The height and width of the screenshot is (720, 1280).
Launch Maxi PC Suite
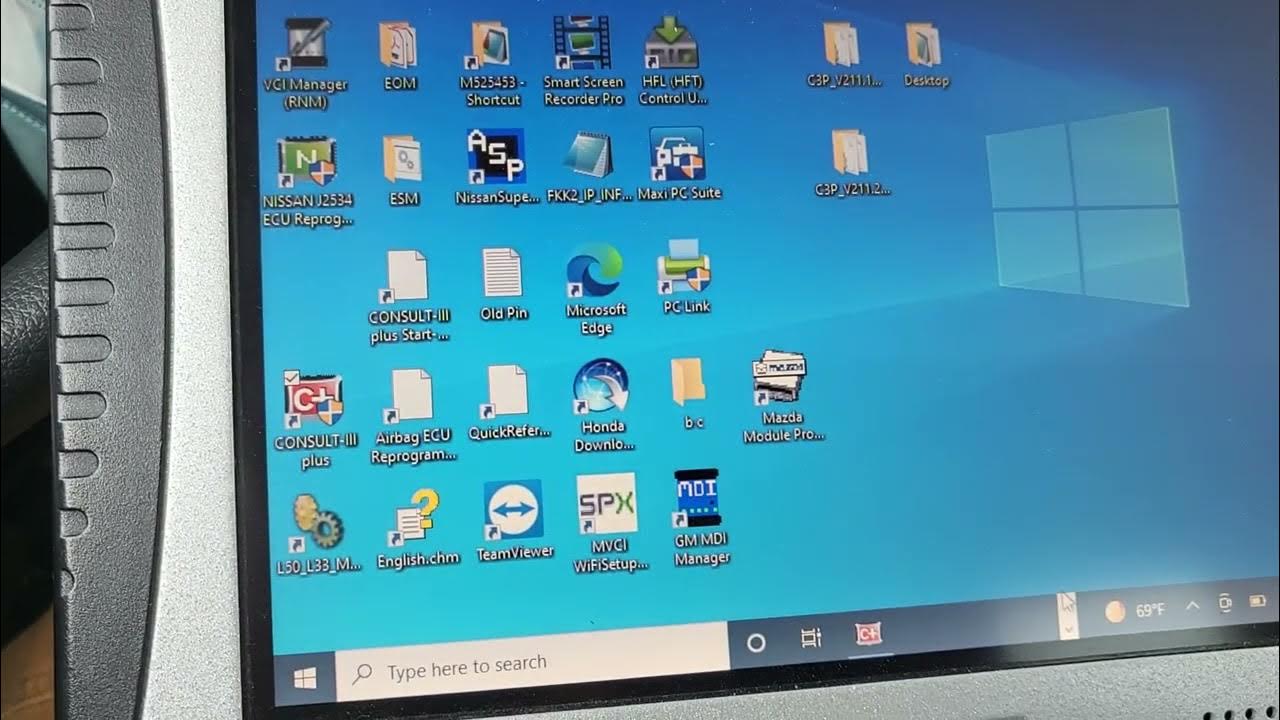tap(679, 165)
